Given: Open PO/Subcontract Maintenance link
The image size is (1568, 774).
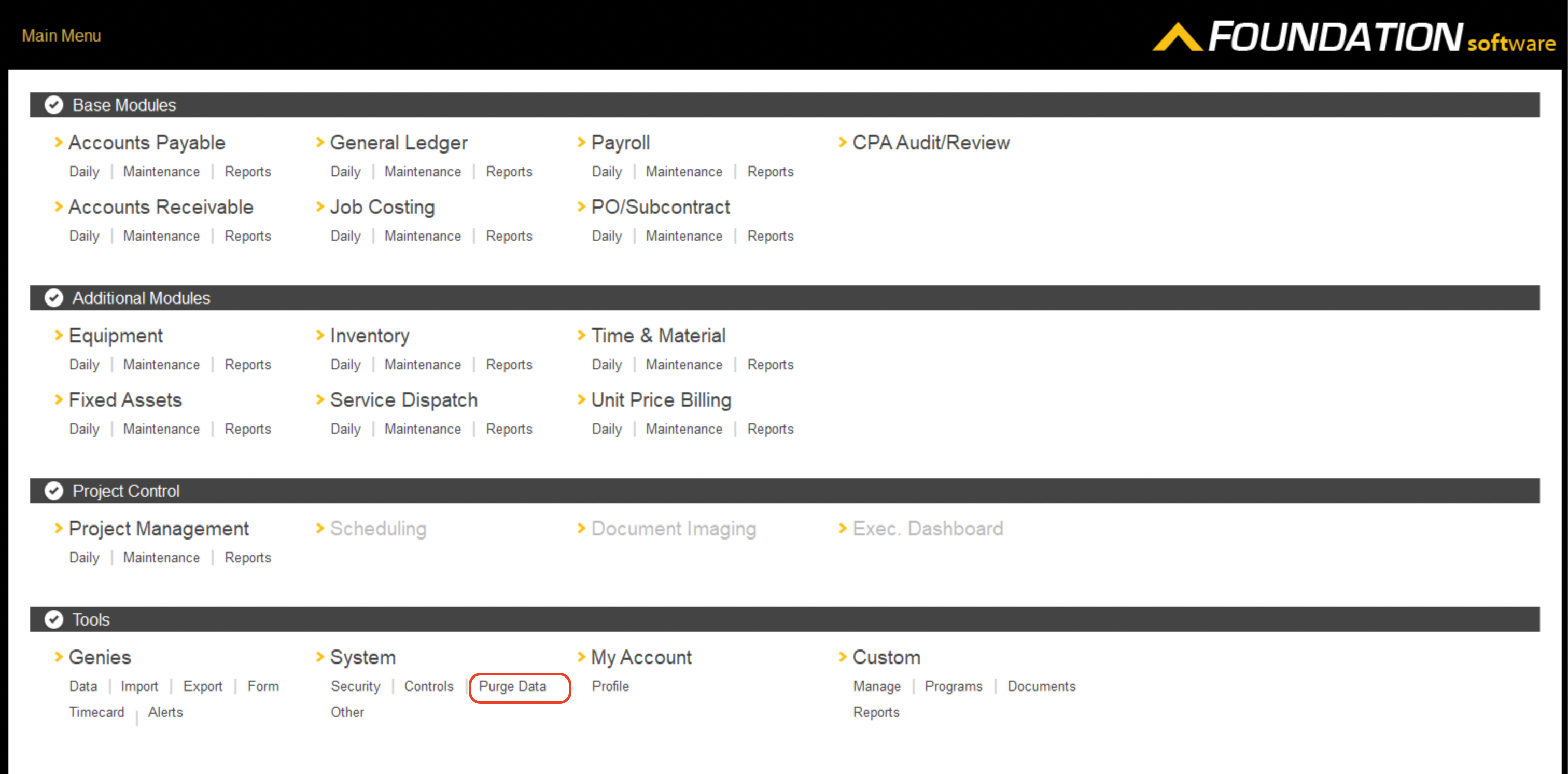Looking at the screenshot, I should 684,236.
